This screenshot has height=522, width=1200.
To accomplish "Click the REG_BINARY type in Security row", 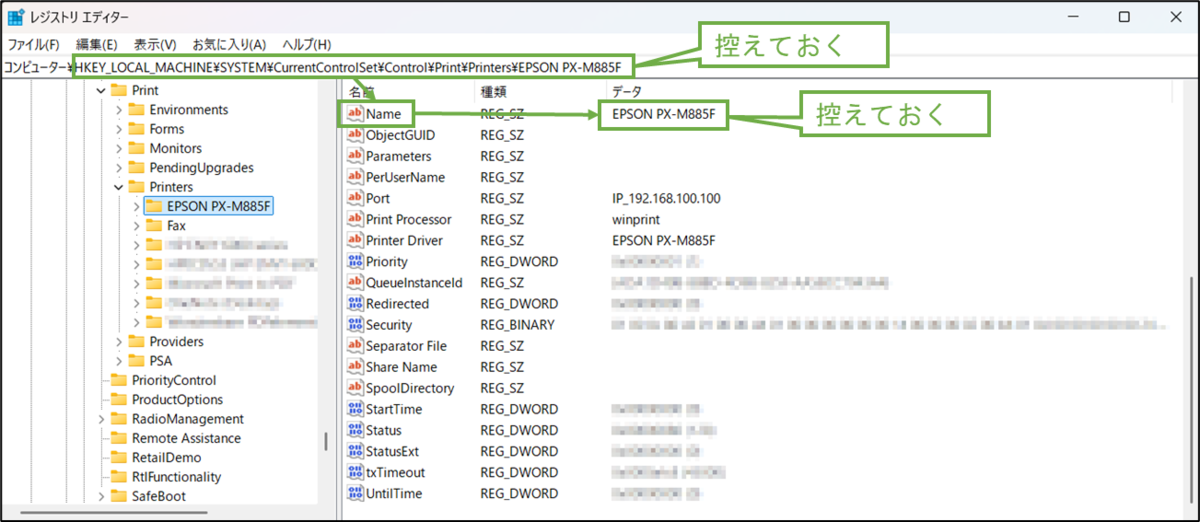I will (x=517, y=325).
